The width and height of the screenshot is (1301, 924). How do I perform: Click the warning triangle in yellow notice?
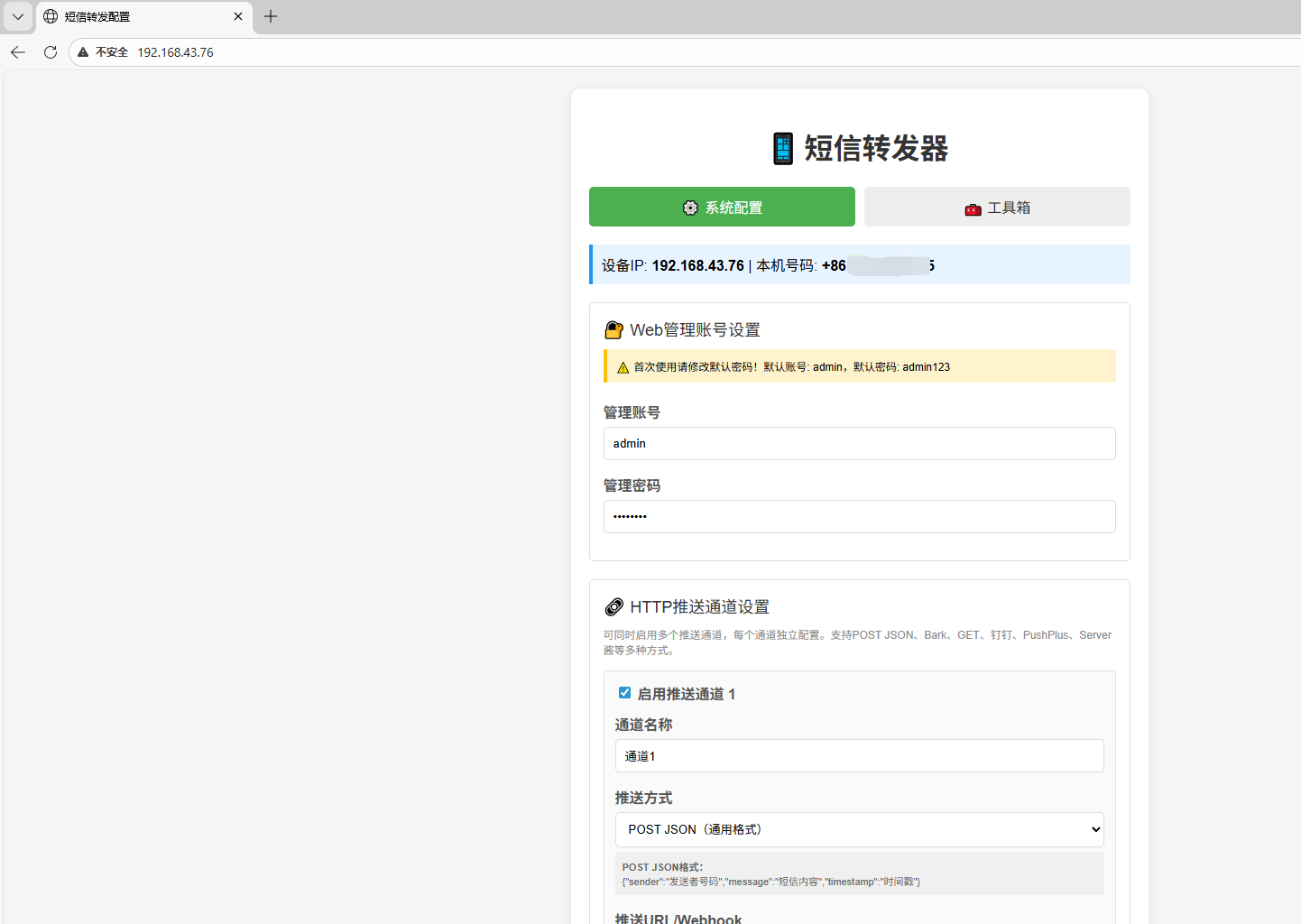coord(623,367)
